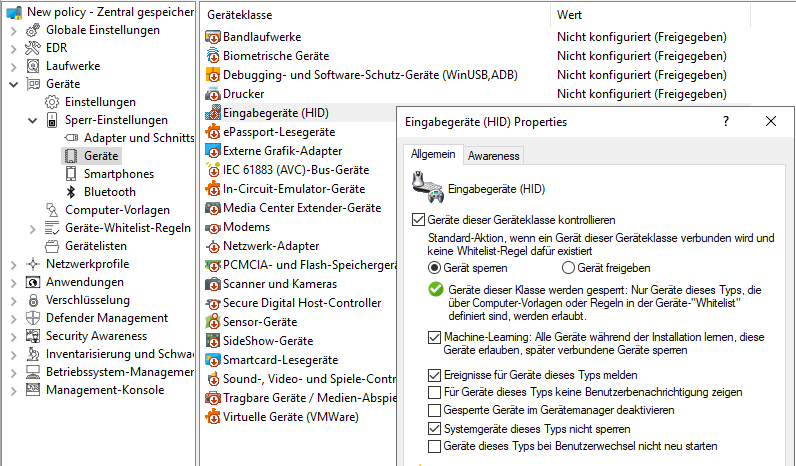Select the 'Gerät sperren' radio button

coord(434,268)
